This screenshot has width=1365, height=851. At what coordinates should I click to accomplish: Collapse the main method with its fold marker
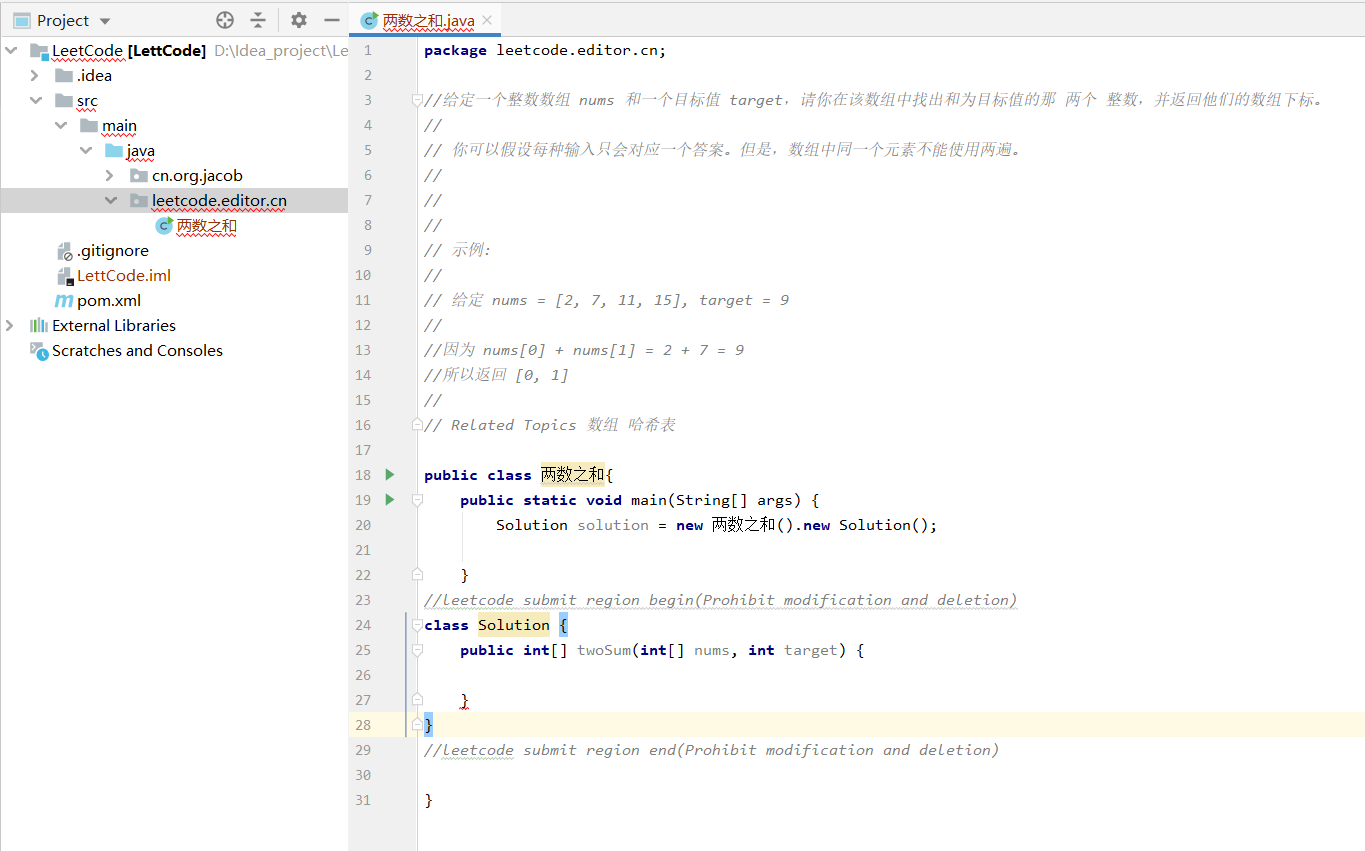[415, 500]
